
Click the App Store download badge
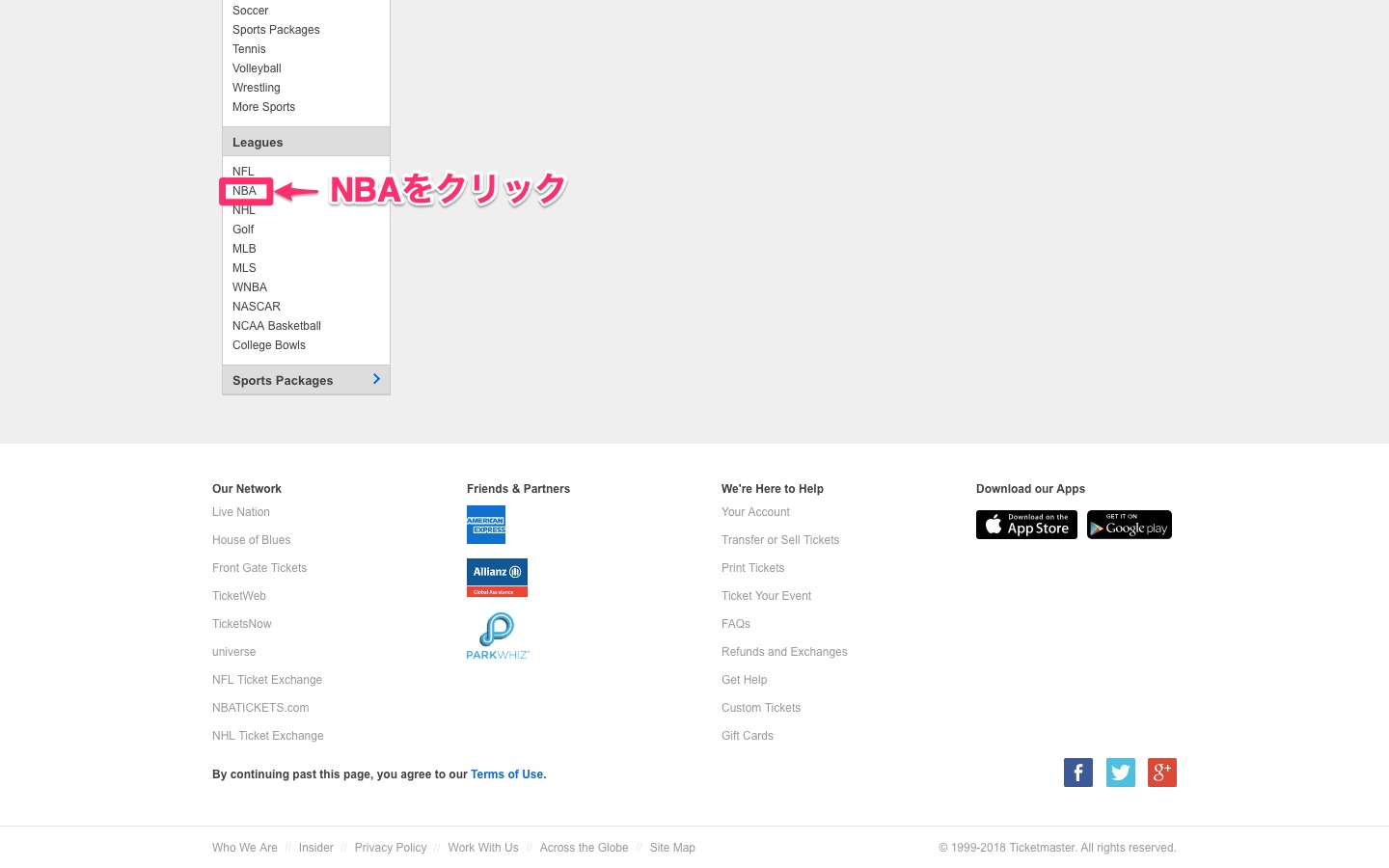point(1026,525)
